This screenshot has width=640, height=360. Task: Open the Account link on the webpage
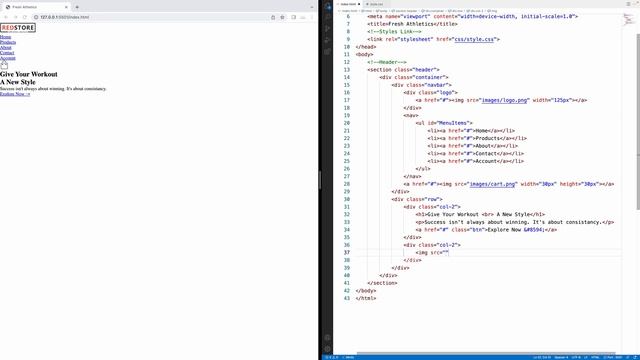tap(8, 58)
